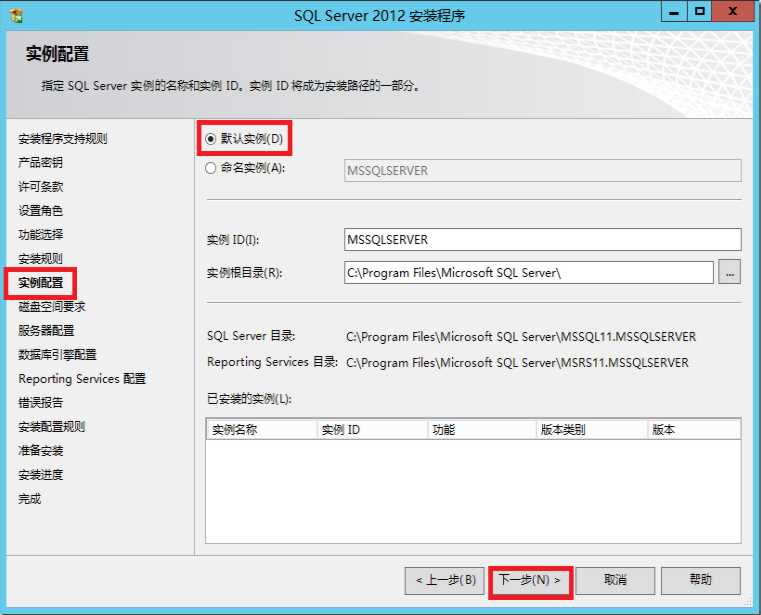Click the 版本类别 column header
Viewport: 761px width, 615px height.
pyautogui.click(x=592, y=430)
